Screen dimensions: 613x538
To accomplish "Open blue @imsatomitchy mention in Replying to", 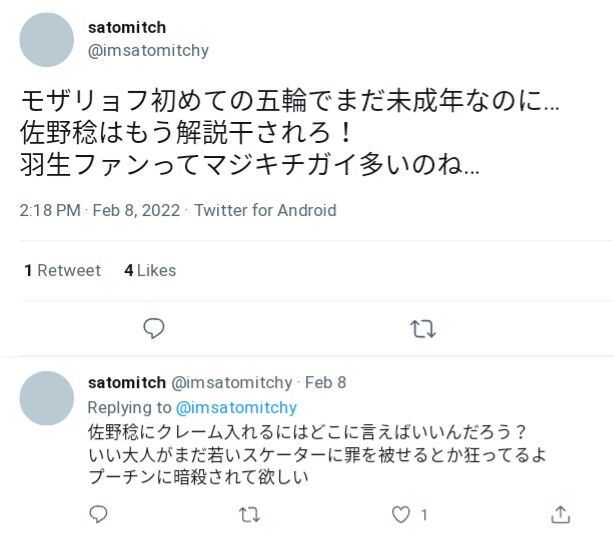I will pyautogui.click(x=237, y=407).
